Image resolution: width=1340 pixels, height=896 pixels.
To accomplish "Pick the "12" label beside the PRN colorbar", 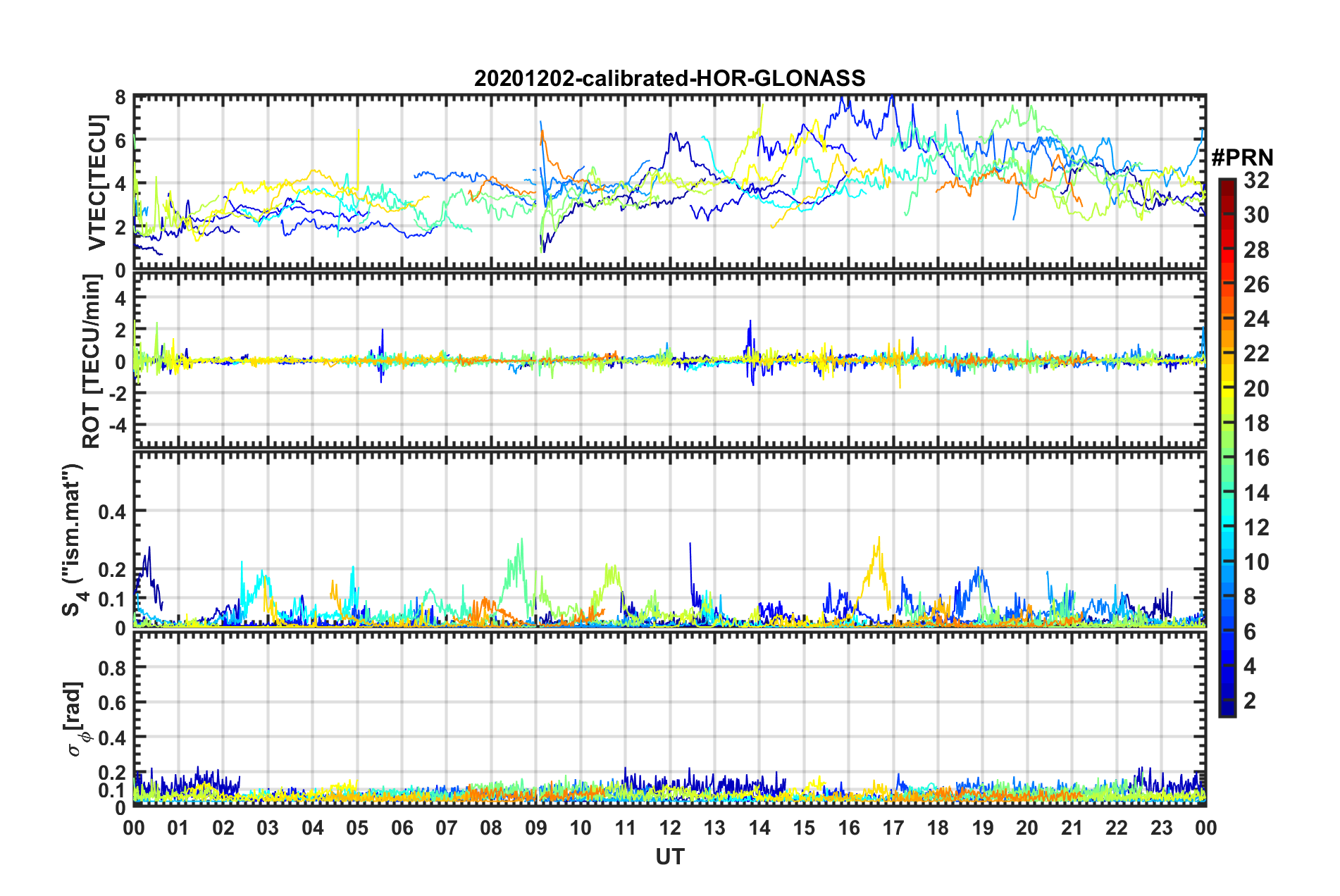I will coord(1256,528).
